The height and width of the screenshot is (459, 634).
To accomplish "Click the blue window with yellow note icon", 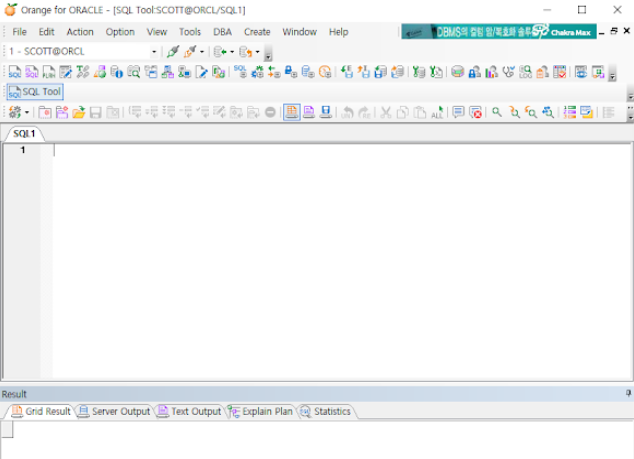I will [586, 112].
